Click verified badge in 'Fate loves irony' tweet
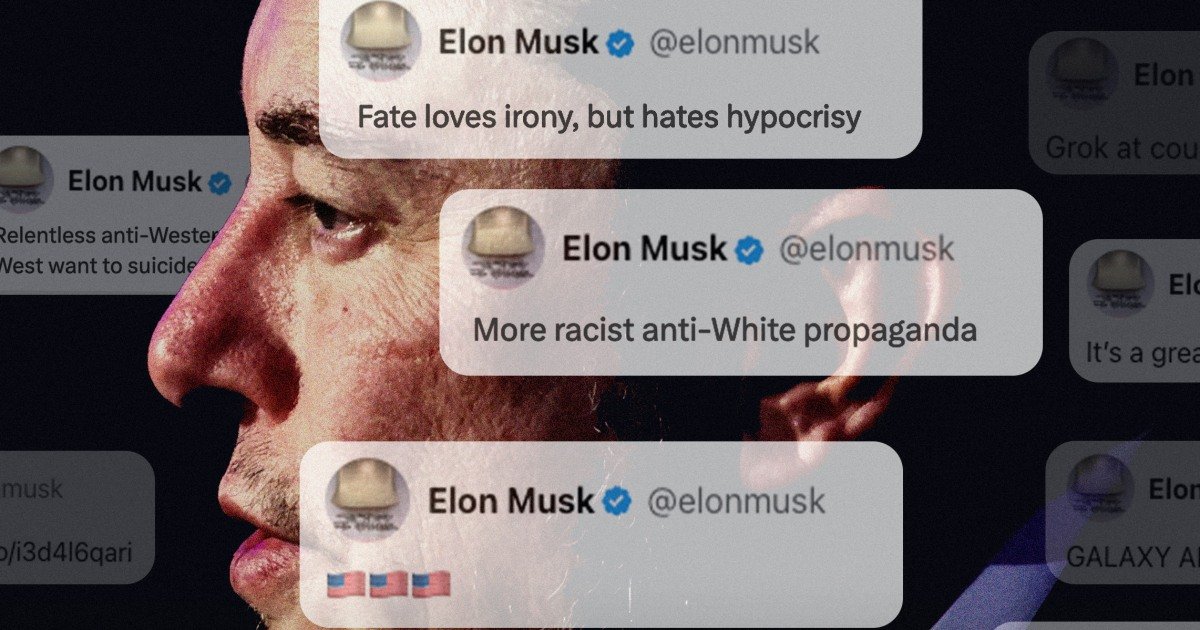 click(621, 43)
